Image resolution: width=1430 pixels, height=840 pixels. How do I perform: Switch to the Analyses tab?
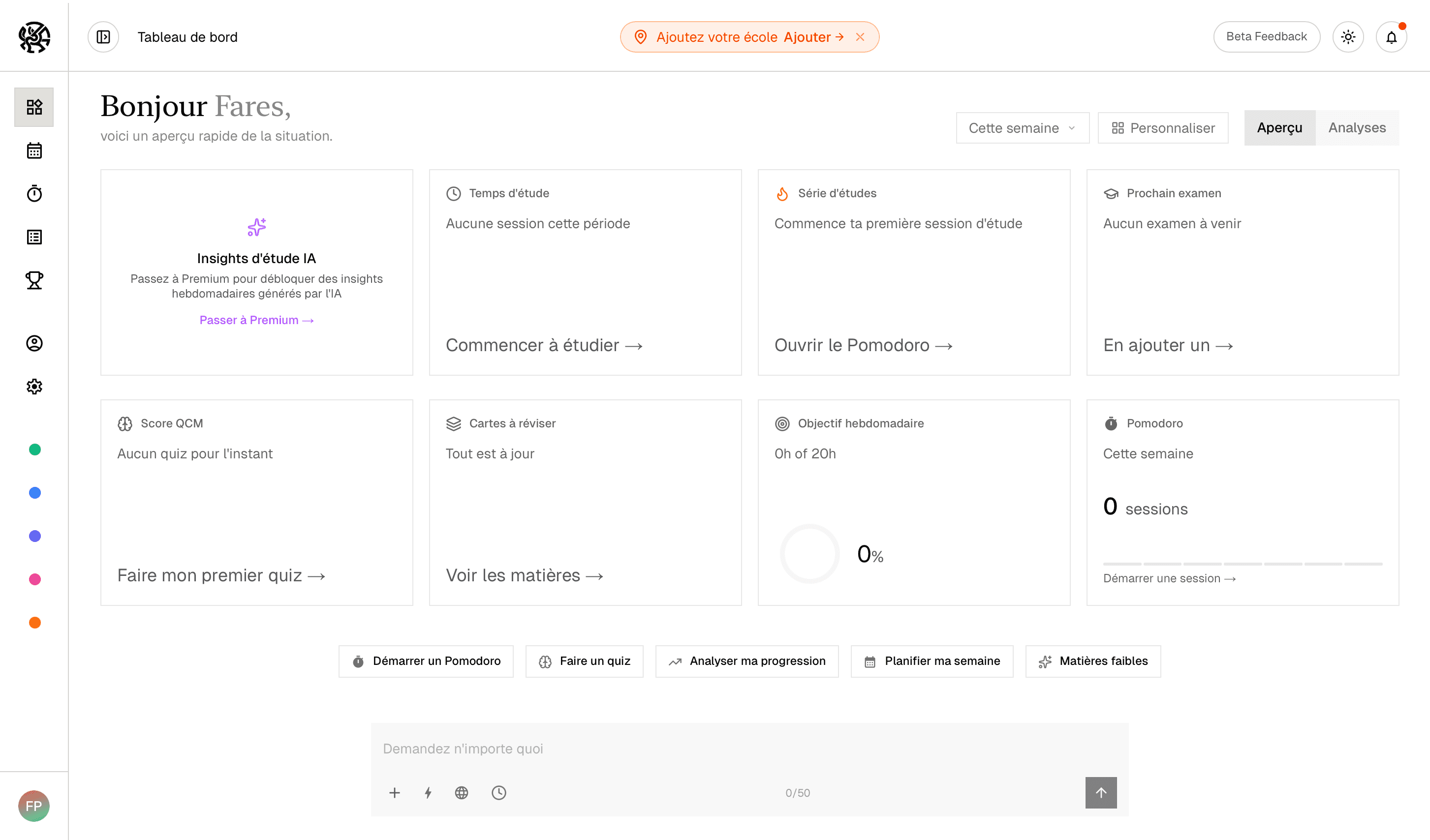[x=1357, y=127]
